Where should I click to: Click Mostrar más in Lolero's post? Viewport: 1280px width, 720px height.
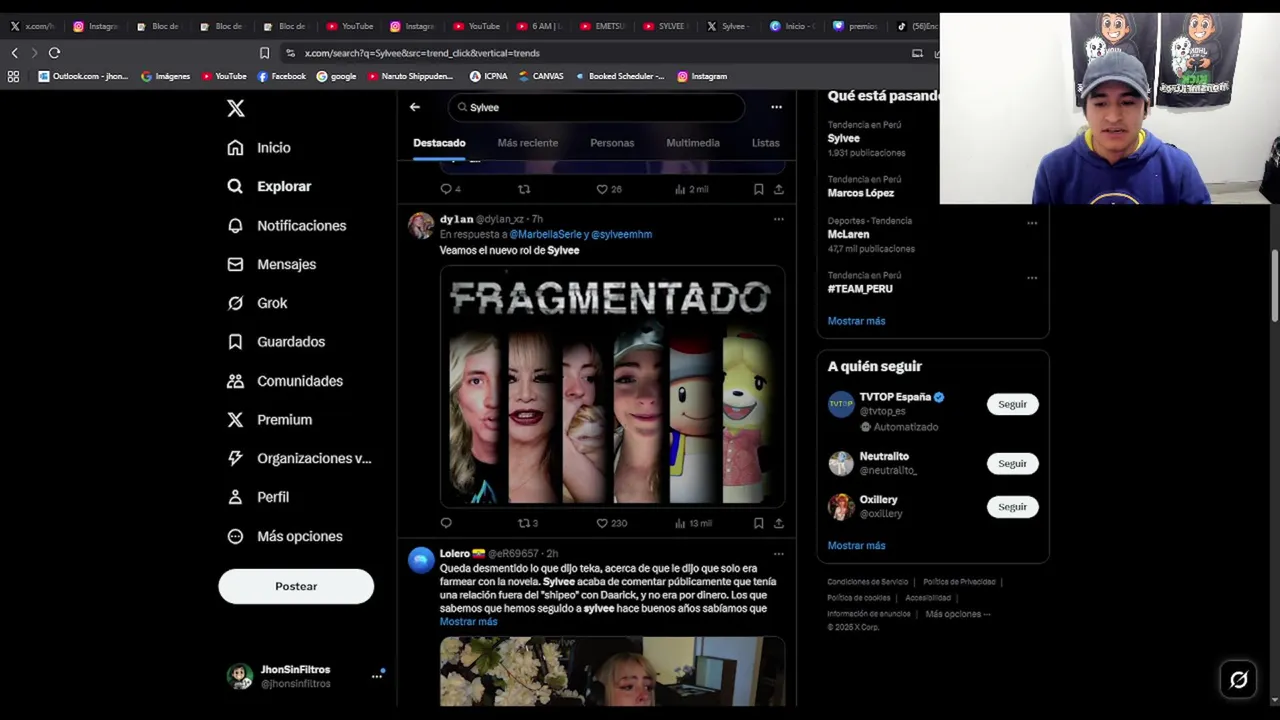[468, 622]
